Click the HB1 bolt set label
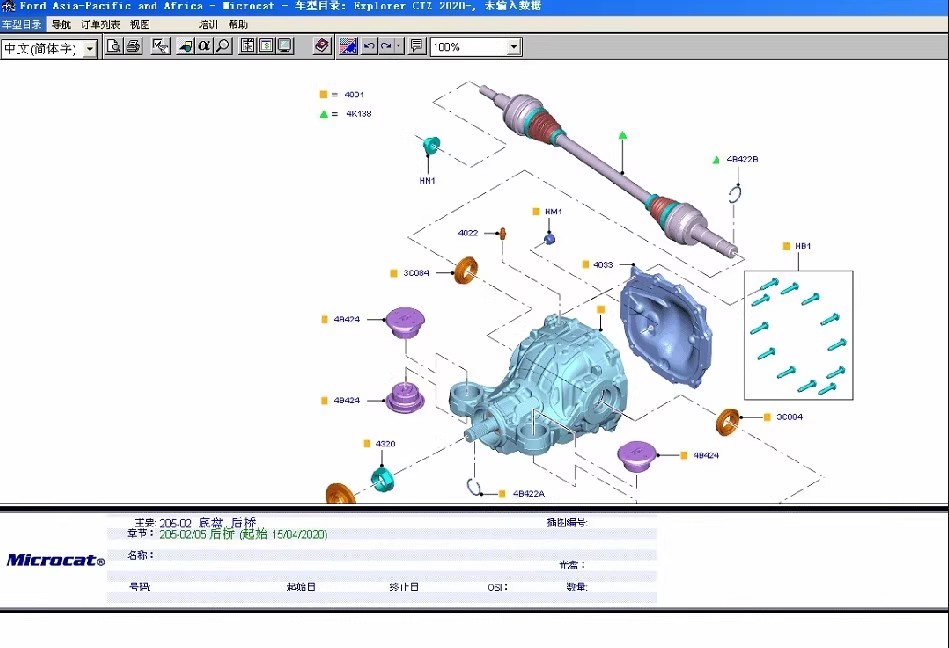Image resolution: width=949 pixels, height=648 pixels. point(802,246)
